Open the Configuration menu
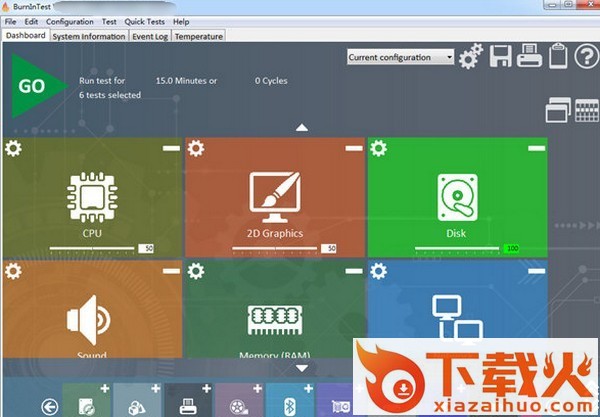Image resolution: width=600 pixels, height=417 pixels. pos(70,22)
